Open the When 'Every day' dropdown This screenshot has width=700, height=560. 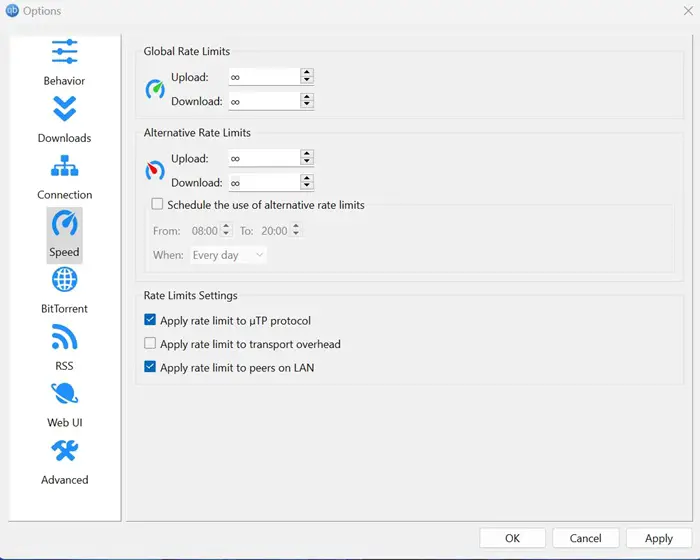click(x=228, y=255)
